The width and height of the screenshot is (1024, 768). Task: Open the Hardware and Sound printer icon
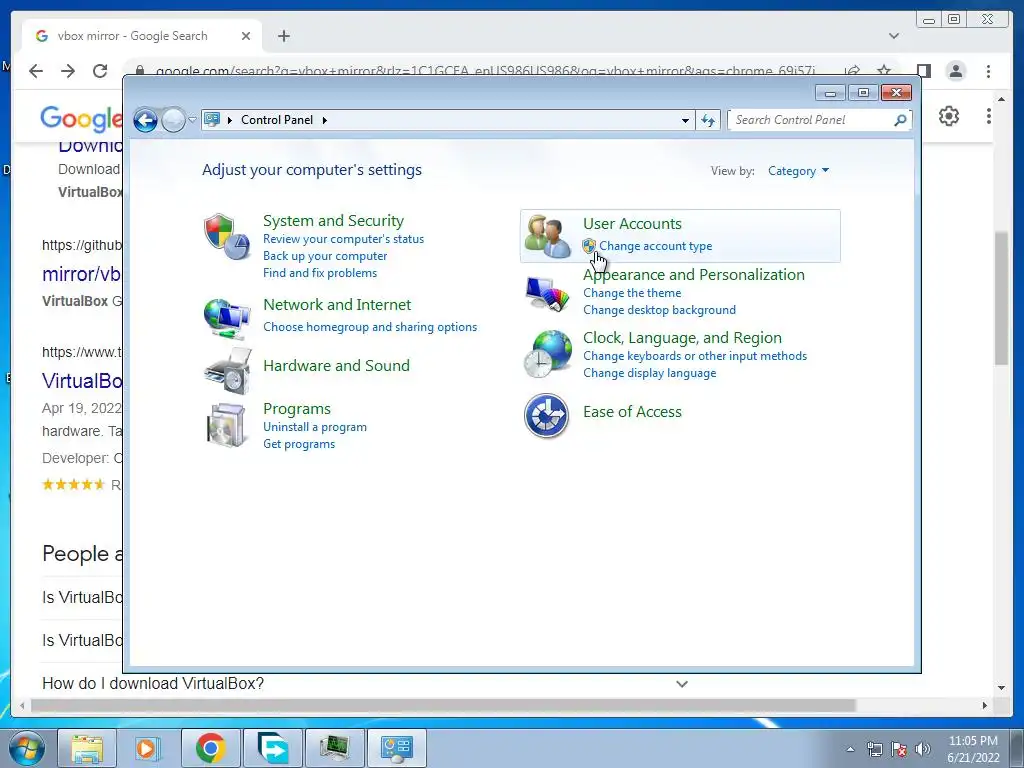pos(227,371)
